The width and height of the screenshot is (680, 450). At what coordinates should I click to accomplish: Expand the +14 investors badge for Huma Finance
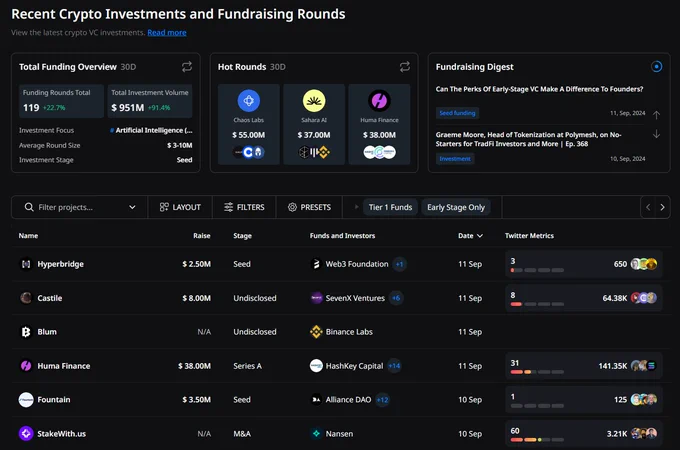point(394,366)
